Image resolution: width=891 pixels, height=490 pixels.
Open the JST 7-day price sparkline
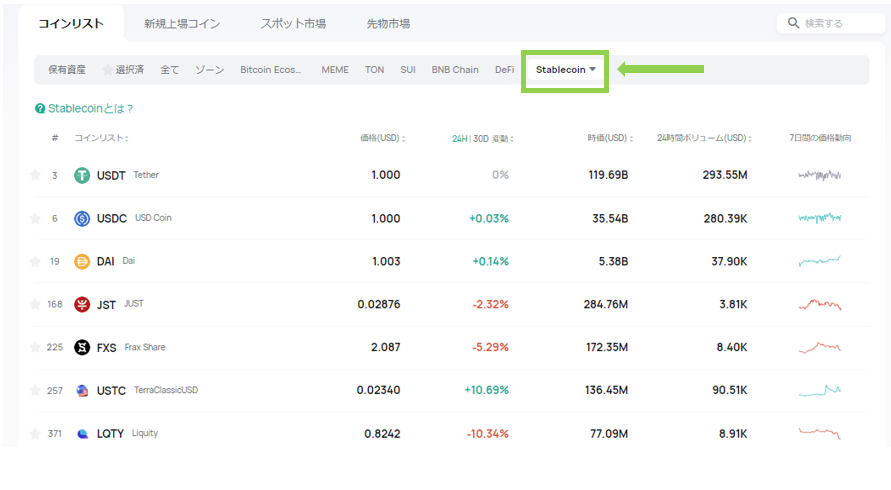[x=819, y=304]
